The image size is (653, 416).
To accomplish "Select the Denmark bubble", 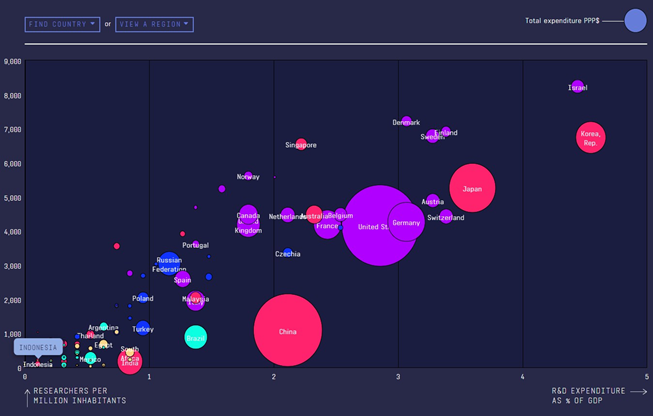I will [407, 122].
